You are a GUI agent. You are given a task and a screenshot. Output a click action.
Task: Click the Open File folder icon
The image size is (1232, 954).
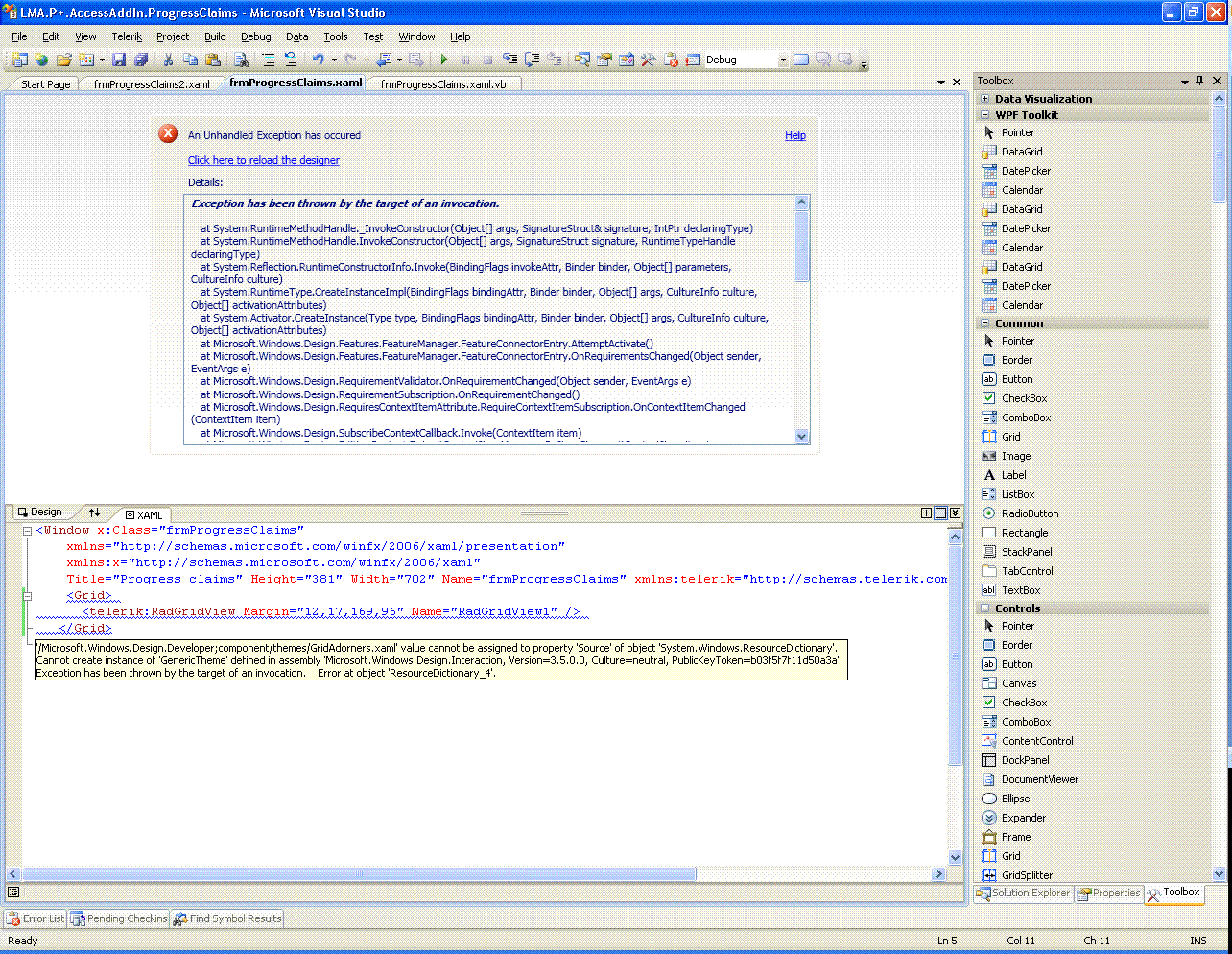point(63,60)
